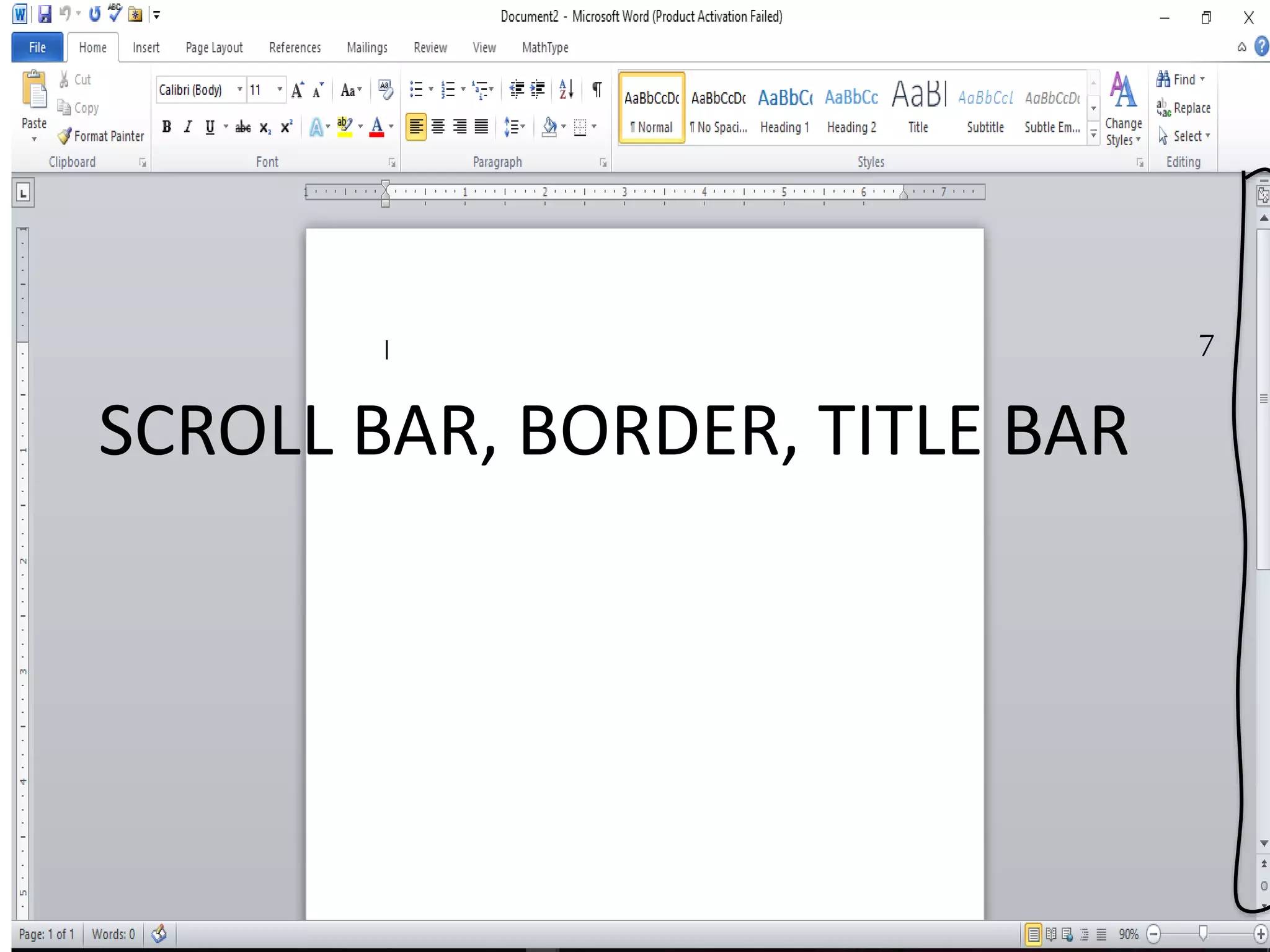This screenshot has height=952, width=1270.
Task: Click the ruler toggle icon above scrollbar
Action: pos(1263,196)
